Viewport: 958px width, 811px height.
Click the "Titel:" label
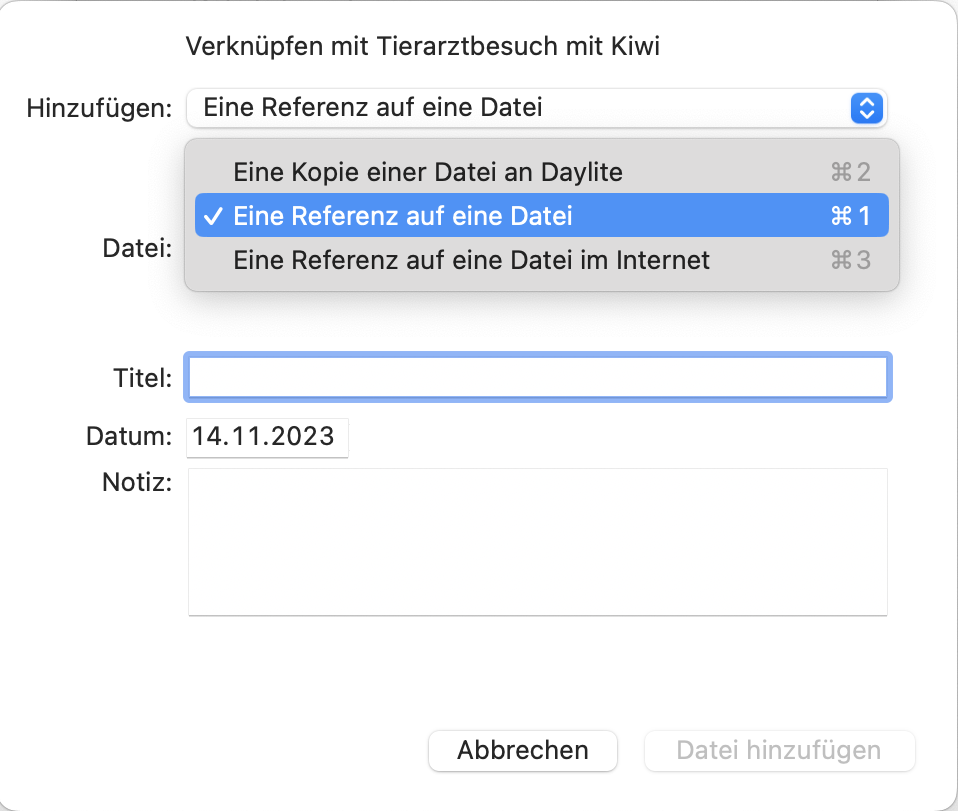[142, 378]
